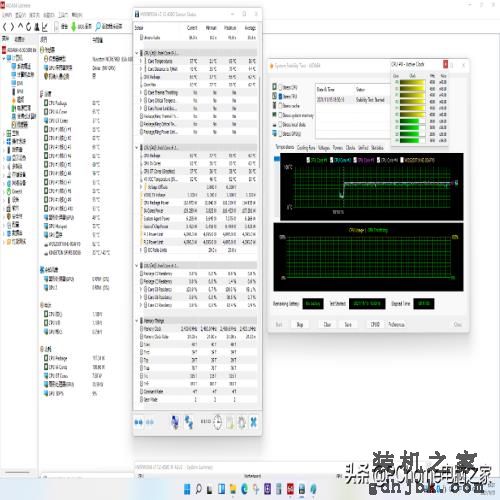Click the widgets icon on the taskbar
The width and height of the screenshot is (500, 500).
221,489
